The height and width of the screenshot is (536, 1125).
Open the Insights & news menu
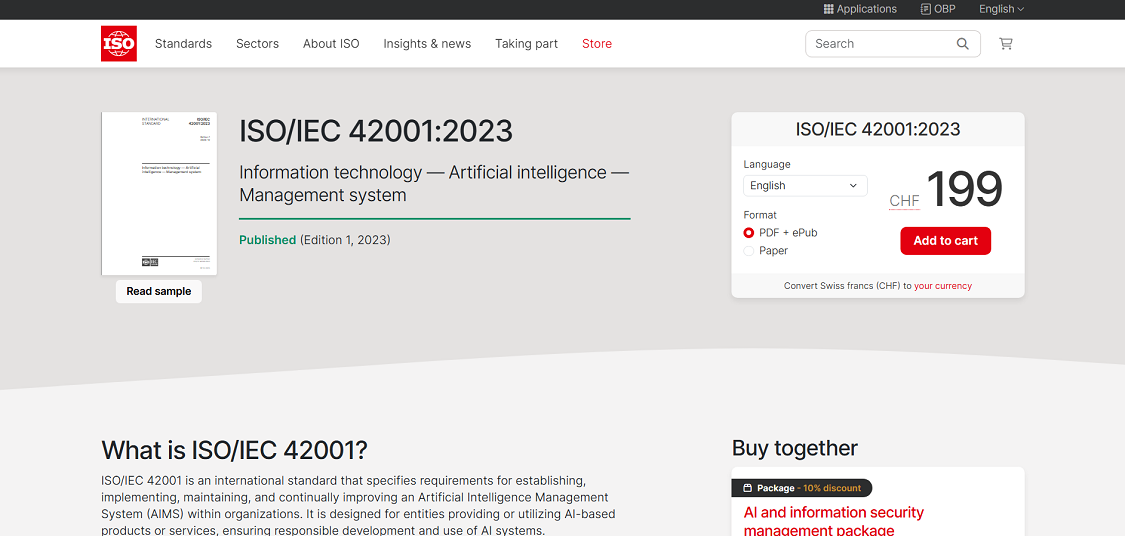click(427, 44)
